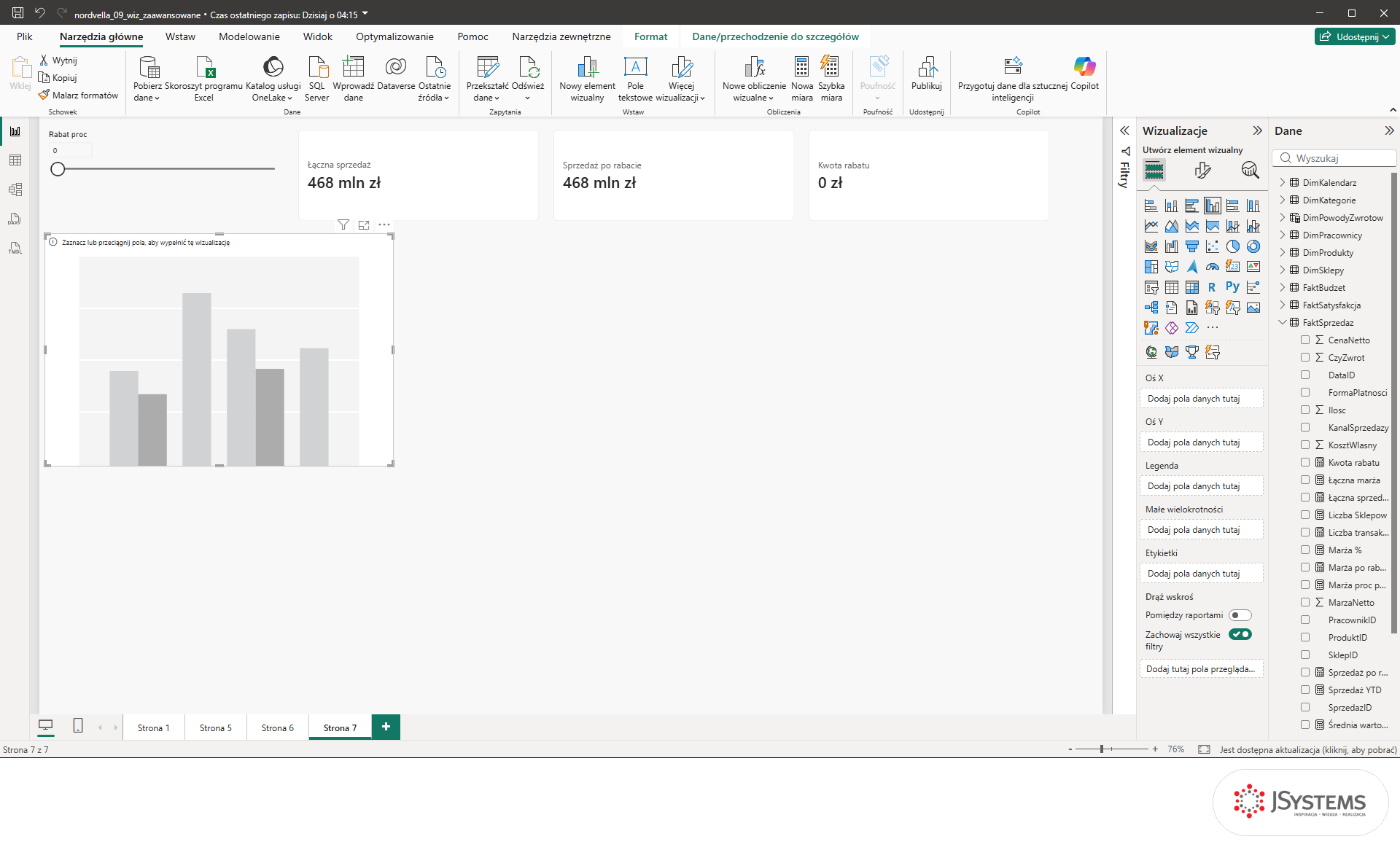Viewport: 1400px width, 847px height.
Task: Check the Kwota rabatu field checkbox
Action: (x=1305, y=462)
